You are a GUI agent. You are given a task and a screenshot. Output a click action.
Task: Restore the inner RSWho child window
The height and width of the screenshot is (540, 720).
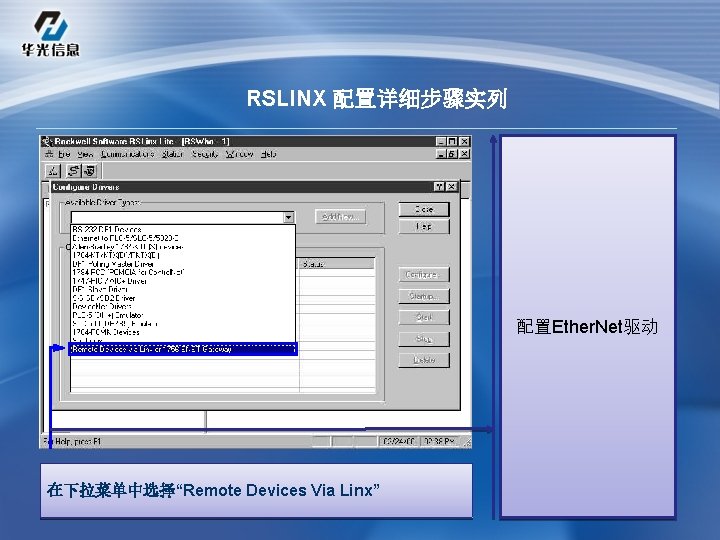(x=452, y=154)
